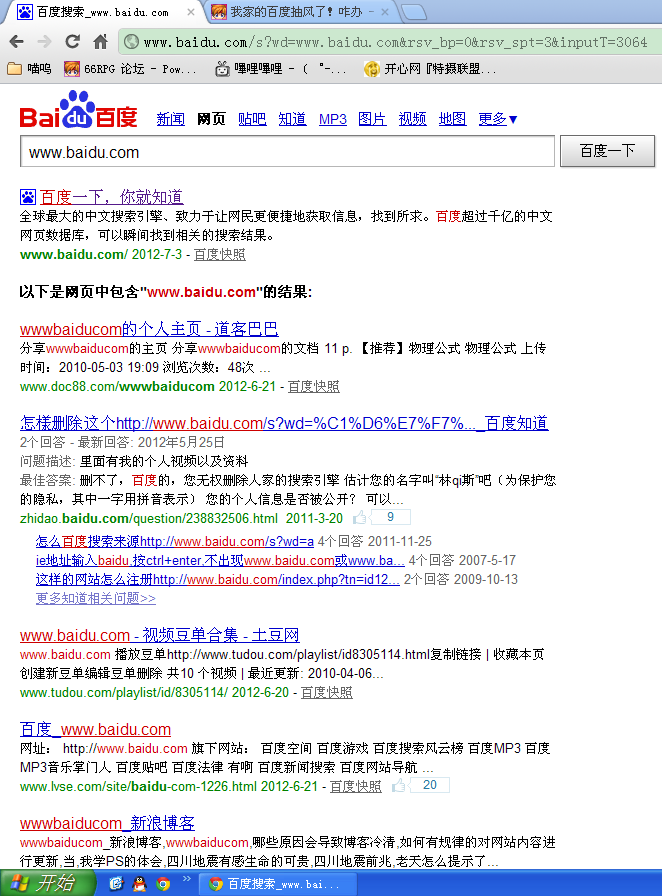Open 怎样删除这个http 百度知道 result
The width and height of the screenshot is (662, 896).
(284, 423)
